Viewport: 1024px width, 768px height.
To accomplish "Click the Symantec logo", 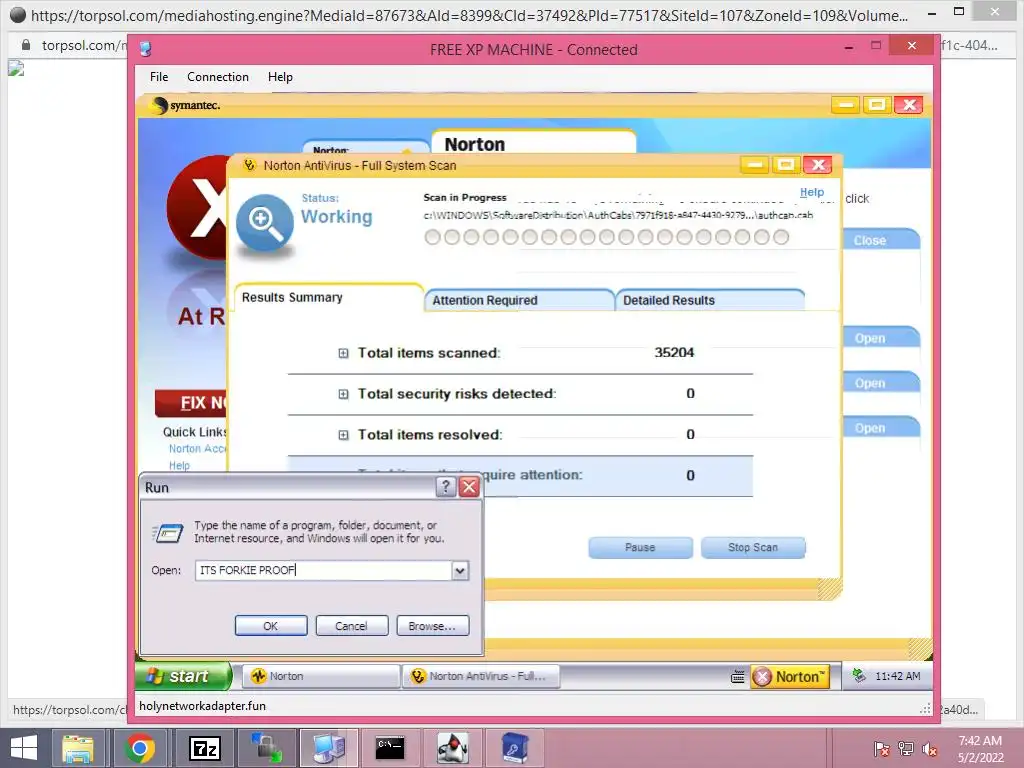I will [x=185, y=105].
